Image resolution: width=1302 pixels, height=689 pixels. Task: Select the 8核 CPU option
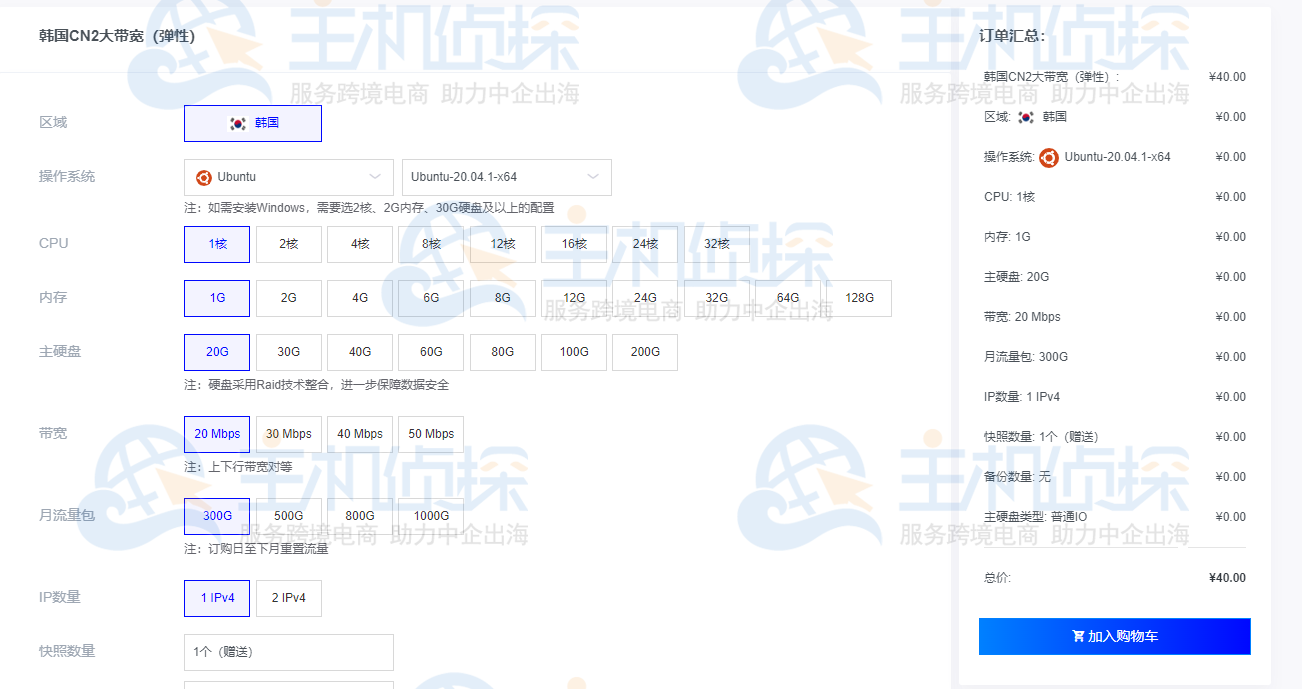tap(431, 244)
